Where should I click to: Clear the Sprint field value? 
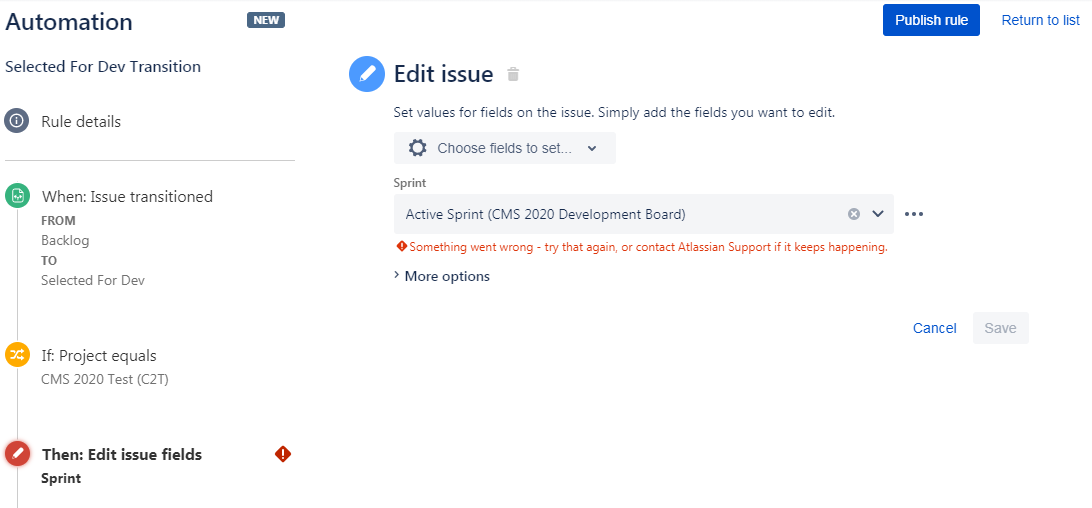[854, 214]
